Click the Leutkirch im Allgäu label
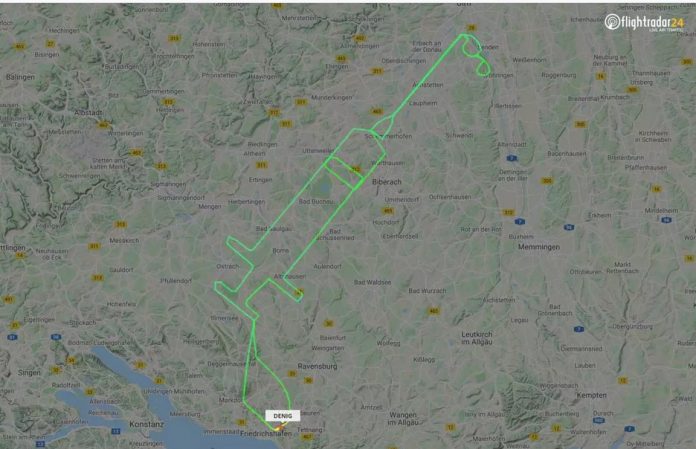This screenshot has height=449, width=696. (x=477, y=338)
